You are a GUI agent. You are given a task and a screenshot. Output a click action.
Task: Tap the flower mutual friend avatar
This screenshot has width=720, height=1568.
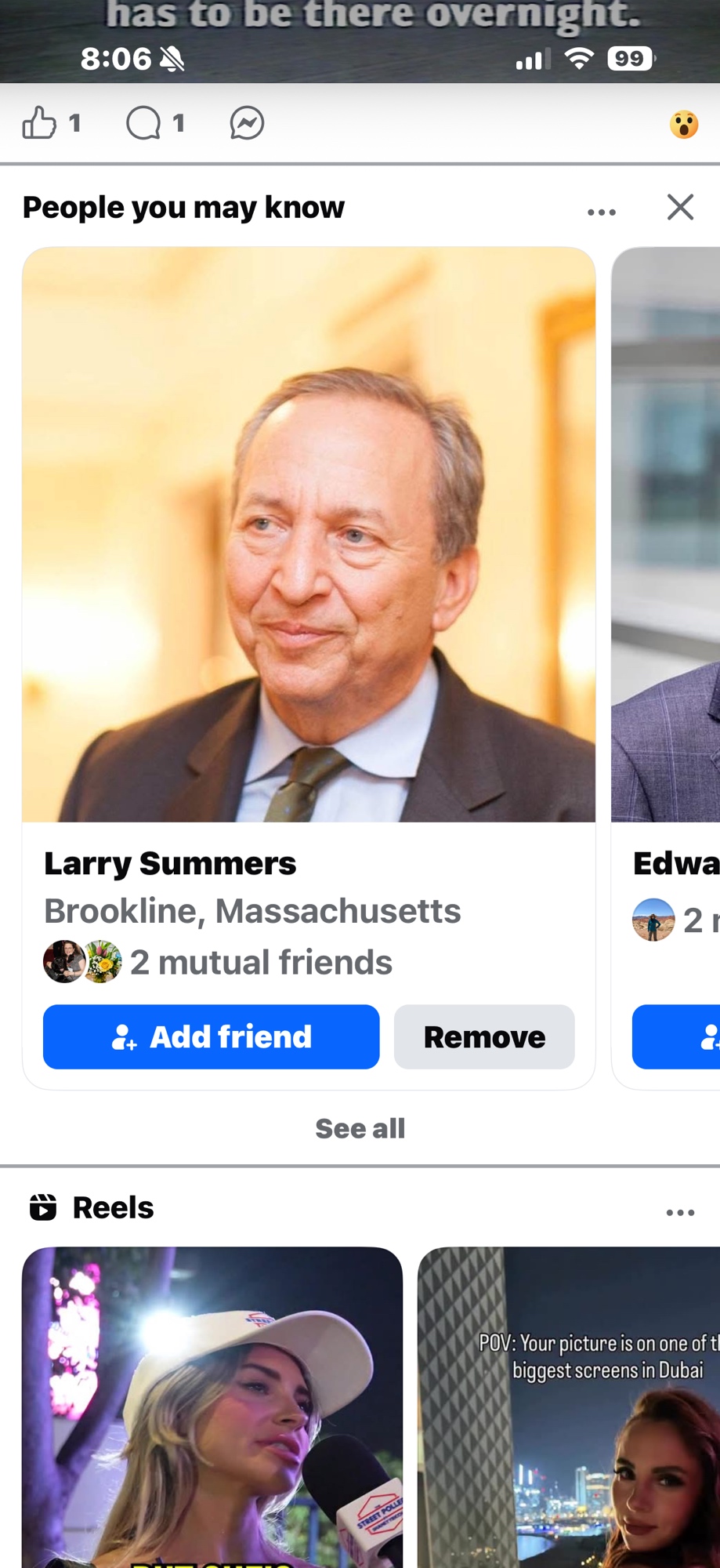tap(103, 961)
